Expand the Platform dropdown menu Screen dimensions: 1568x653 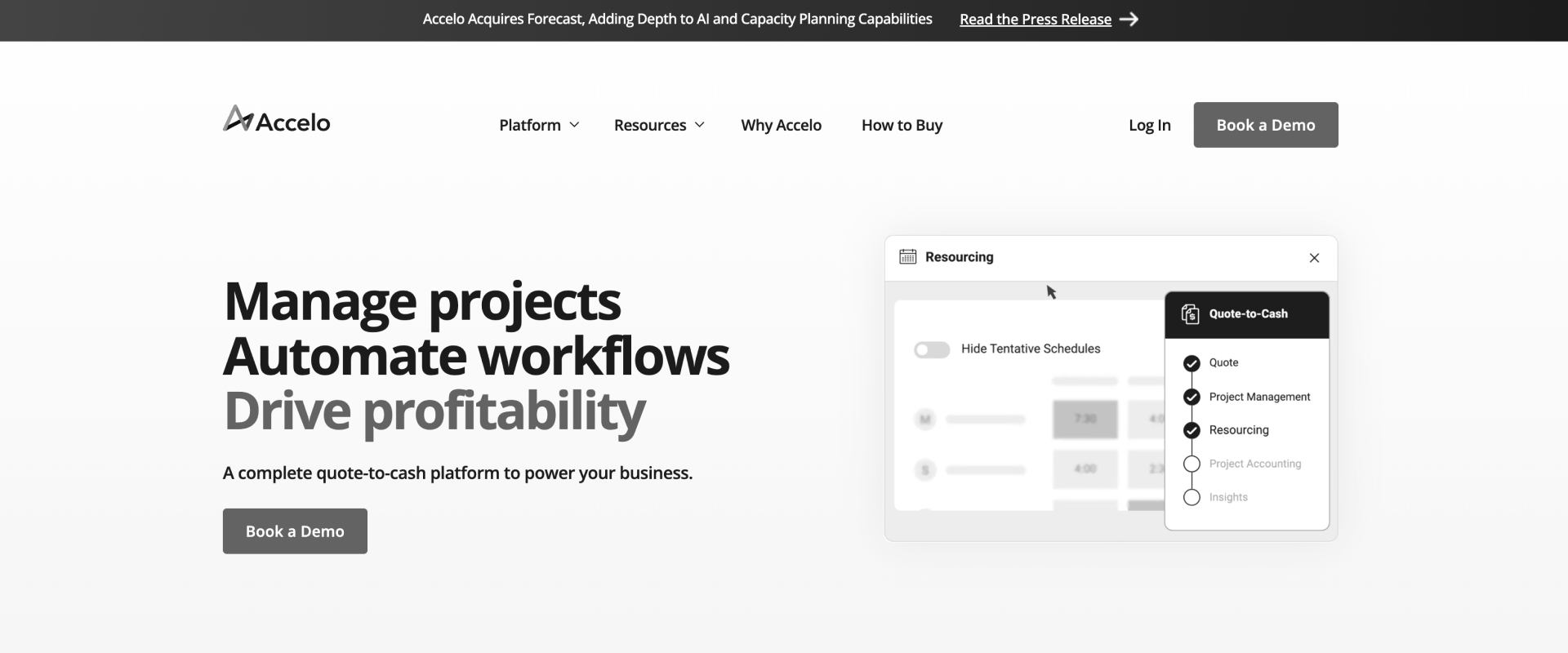coord(539,125)
